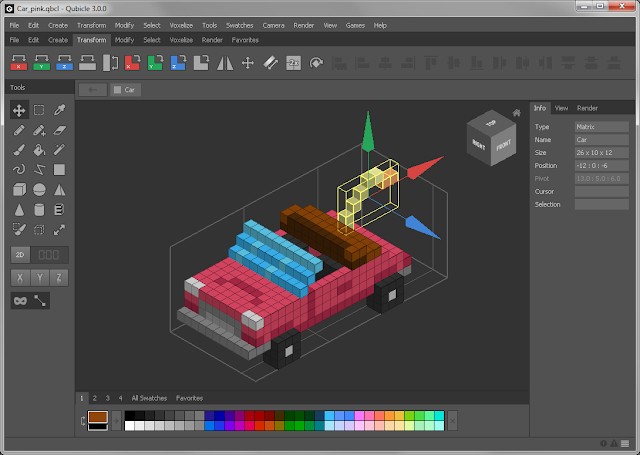Select the Move tool in Tools panel
Viewport: 640px width, 455px height.
(x=19, y=110)
